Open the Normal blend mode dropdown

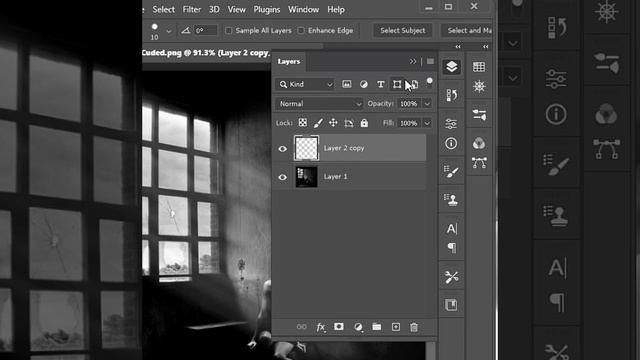click(319, 104)
